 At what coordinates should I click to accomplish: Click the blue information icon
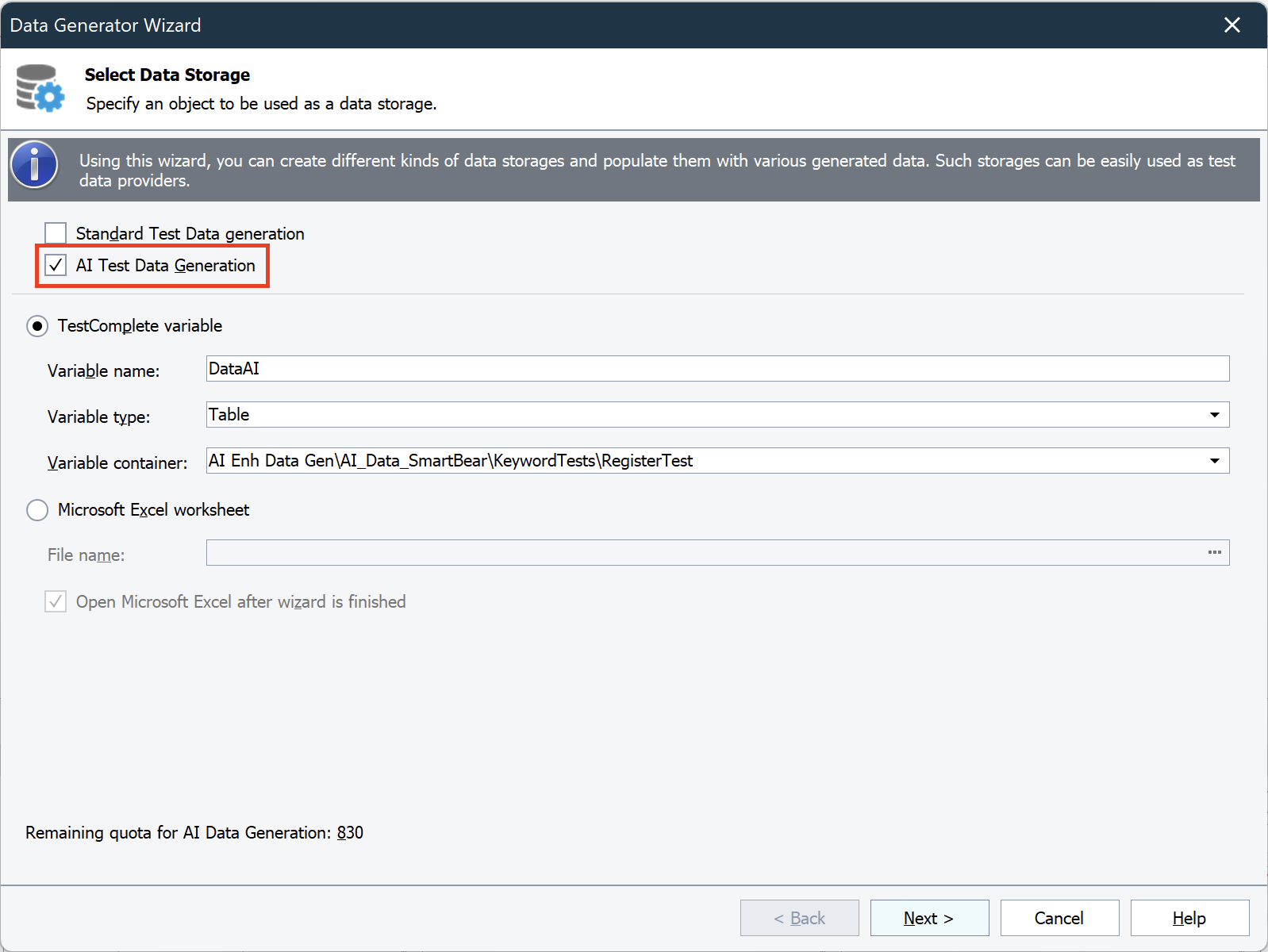click(x=34, y=165)
